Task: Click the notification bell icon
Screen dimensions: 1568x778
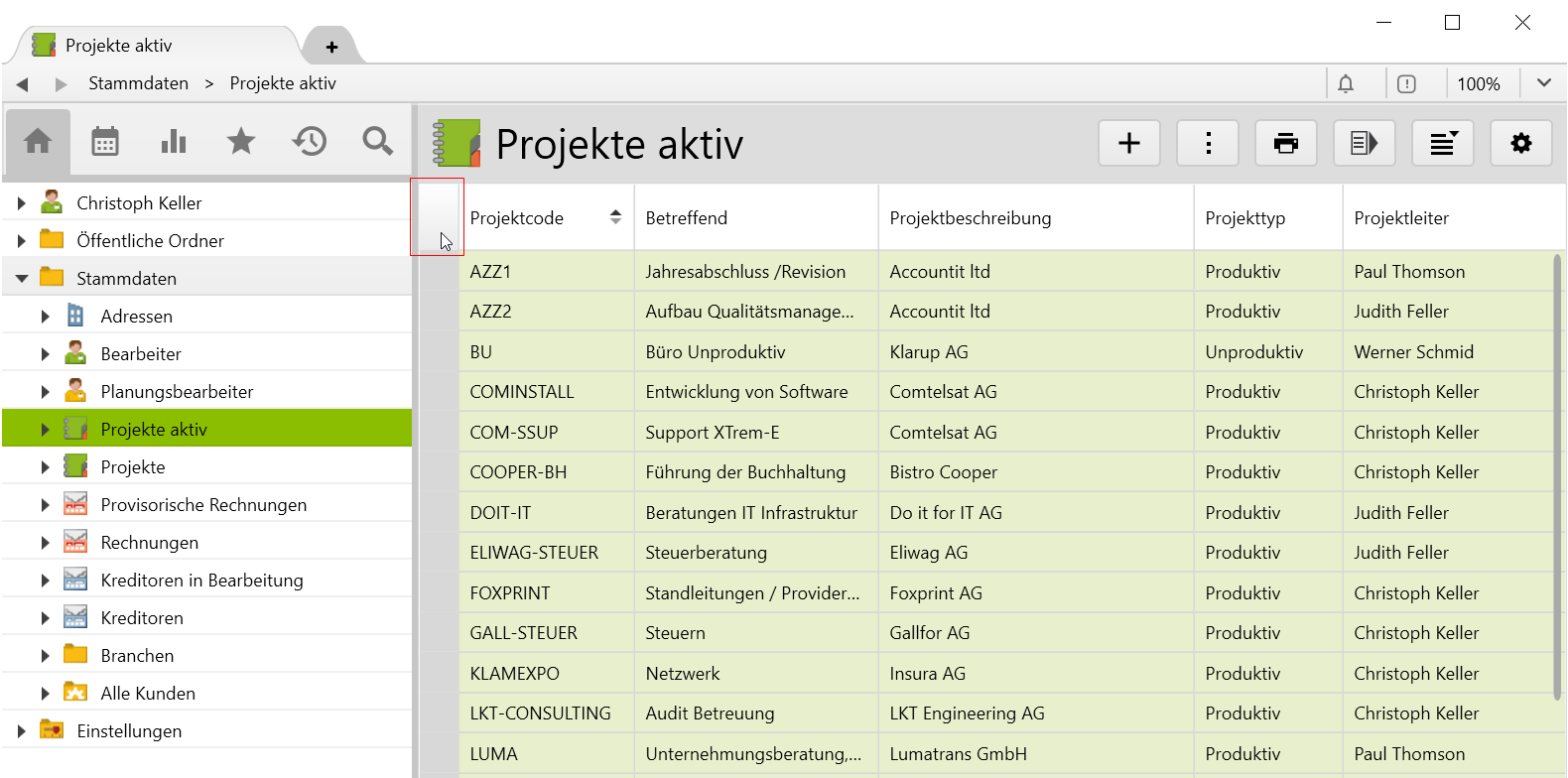Action: 1346,84
